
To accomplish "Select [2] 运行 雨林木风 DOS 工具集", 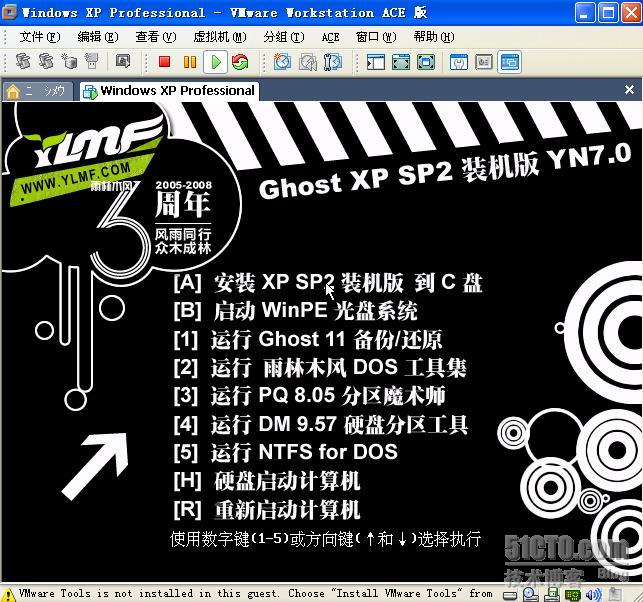I will coord(320,367).
